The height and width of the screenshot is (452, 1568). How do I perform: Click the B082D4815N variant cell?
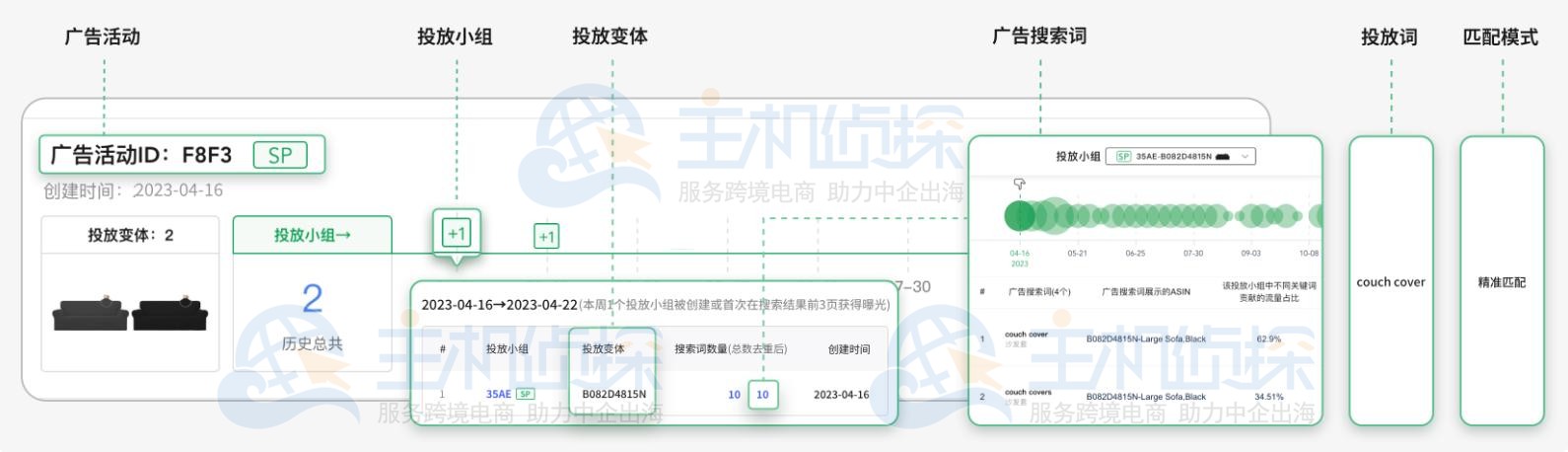pos(613,395)
